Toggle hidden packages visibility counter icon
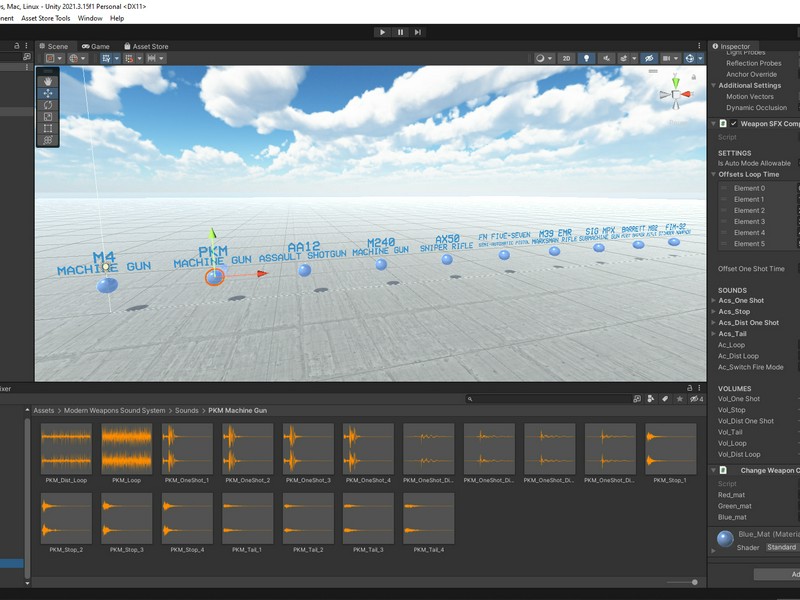This screenshot has width=800, height=600. (696, 399)
